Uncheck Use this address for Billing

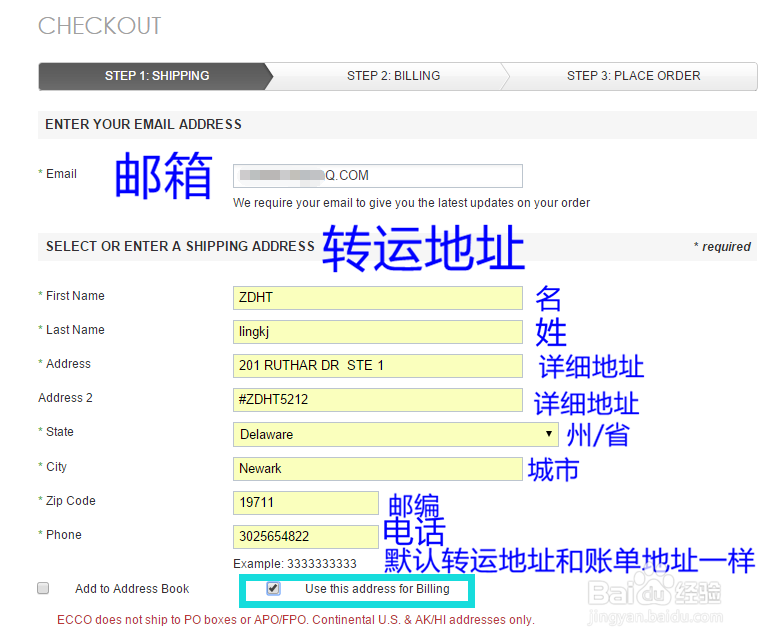tap(273, 588)
